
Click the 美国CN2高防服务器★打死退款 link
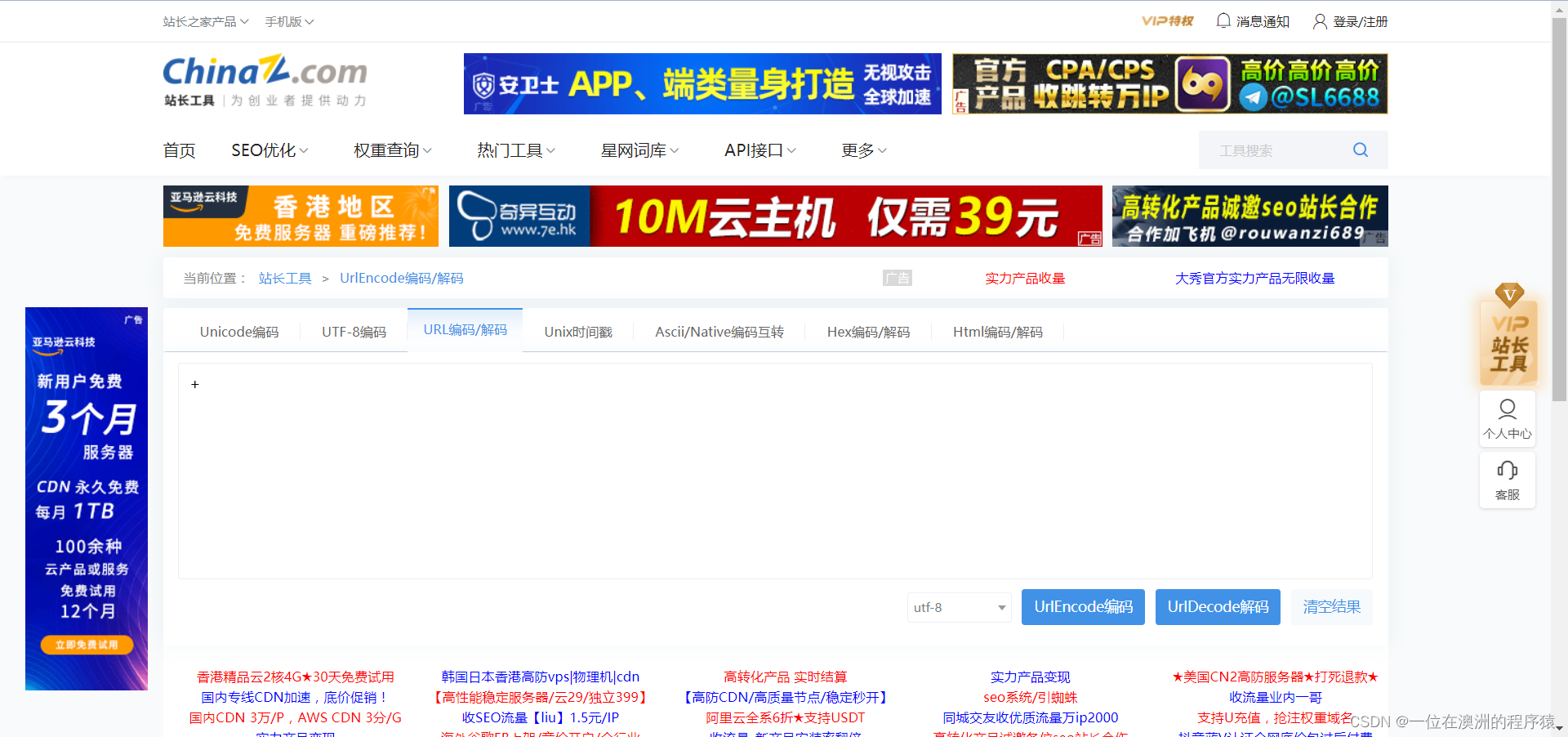tap(1276, 677)
